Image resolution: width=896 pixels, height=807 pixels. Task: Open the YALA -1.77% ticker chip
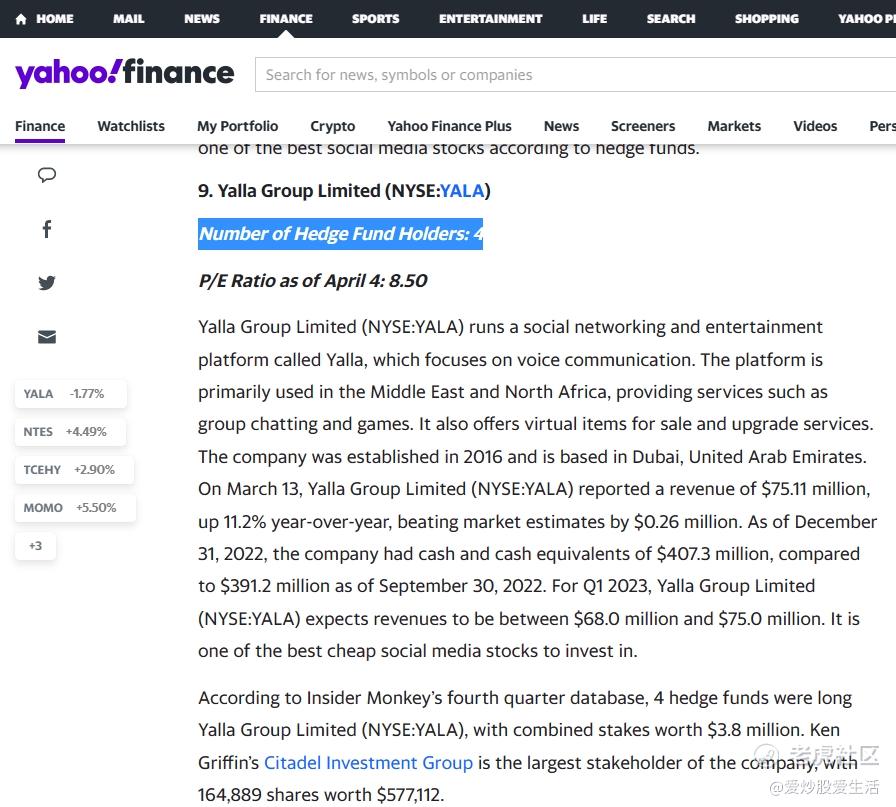[x=71, y=394]
